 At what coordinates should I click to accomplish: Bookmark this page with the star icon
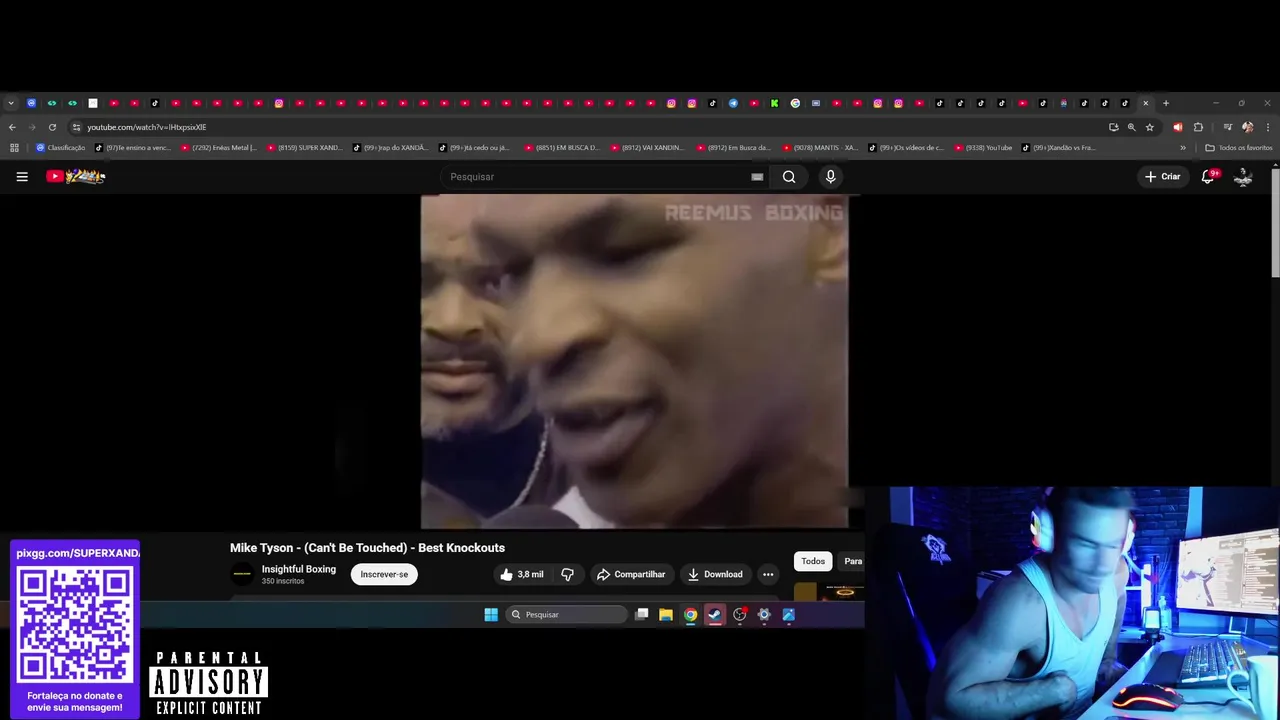tap(1150, 127)
